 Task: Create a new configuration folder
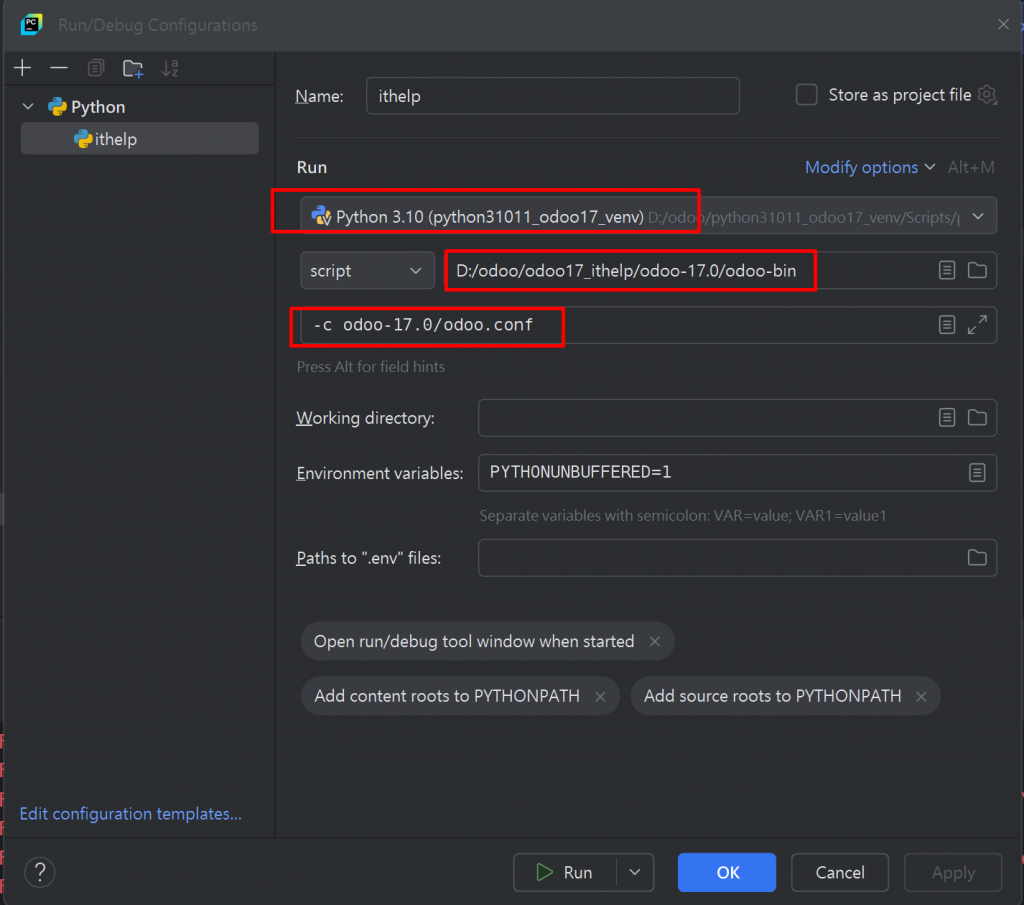click(x=133, y=68)
